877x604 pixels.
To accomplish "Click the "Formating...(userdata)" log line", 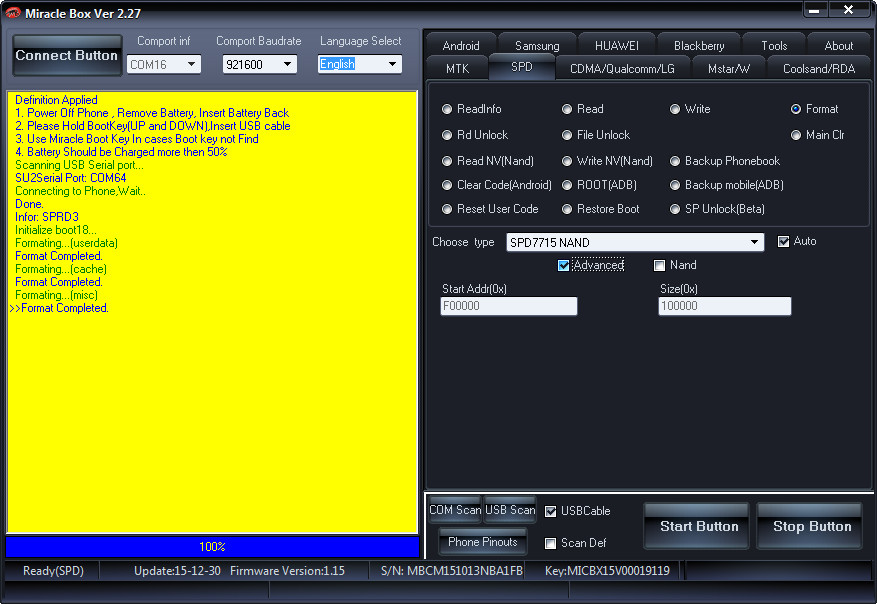I will click(66, 243).
